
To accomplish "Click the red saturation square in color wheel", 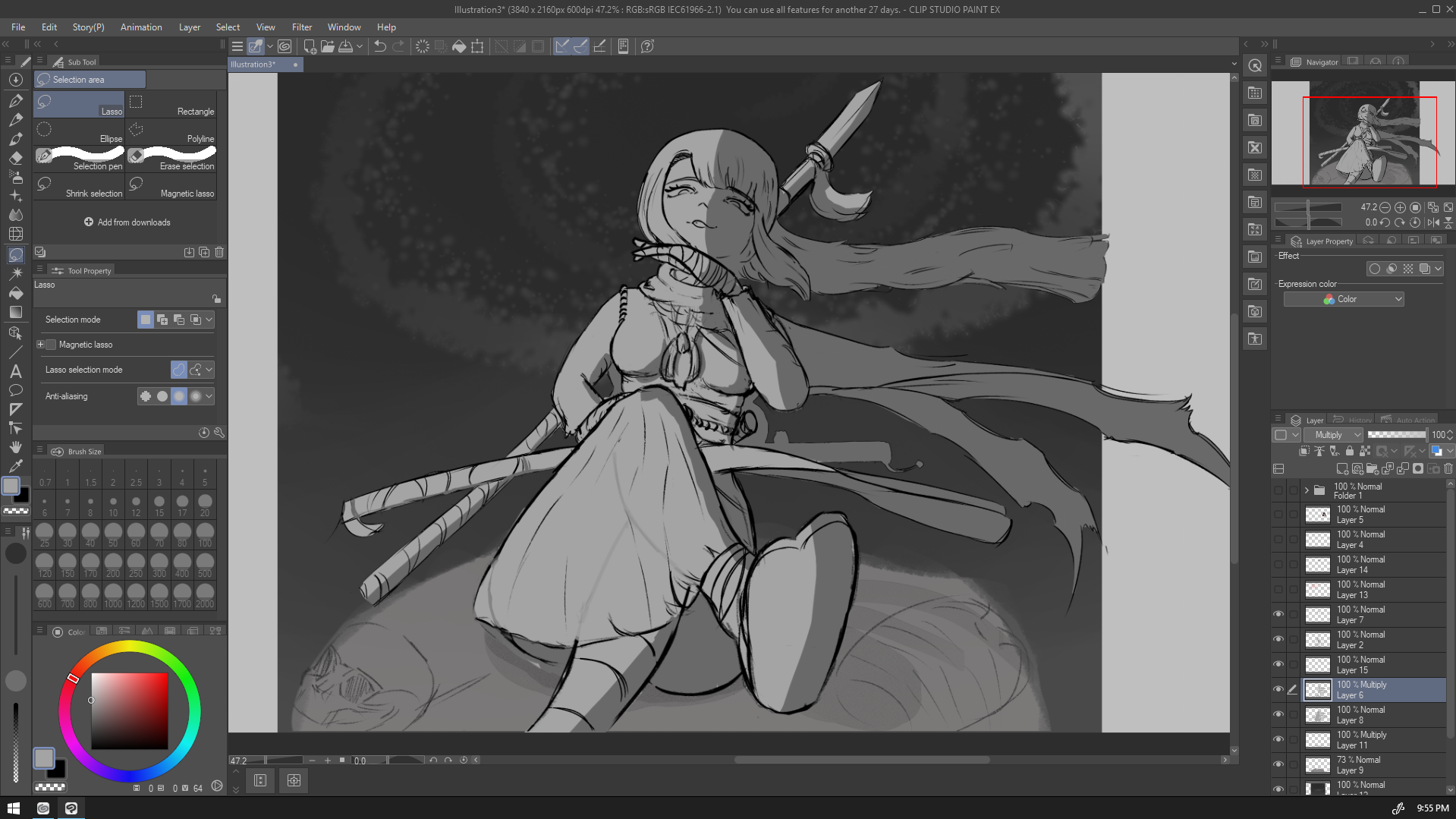I will (x=129, y=710).
